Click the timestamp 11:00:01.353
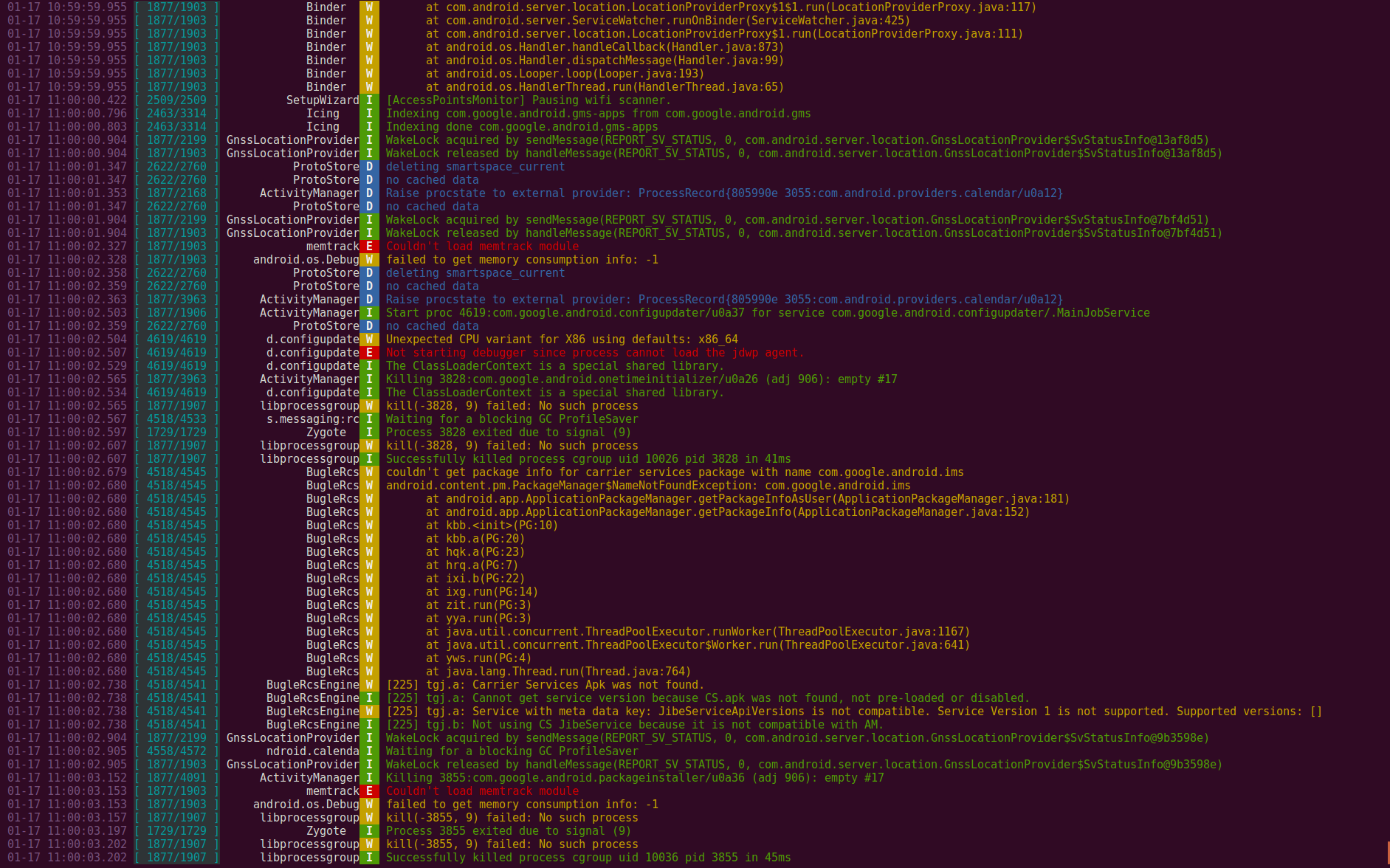 [87, 193]
